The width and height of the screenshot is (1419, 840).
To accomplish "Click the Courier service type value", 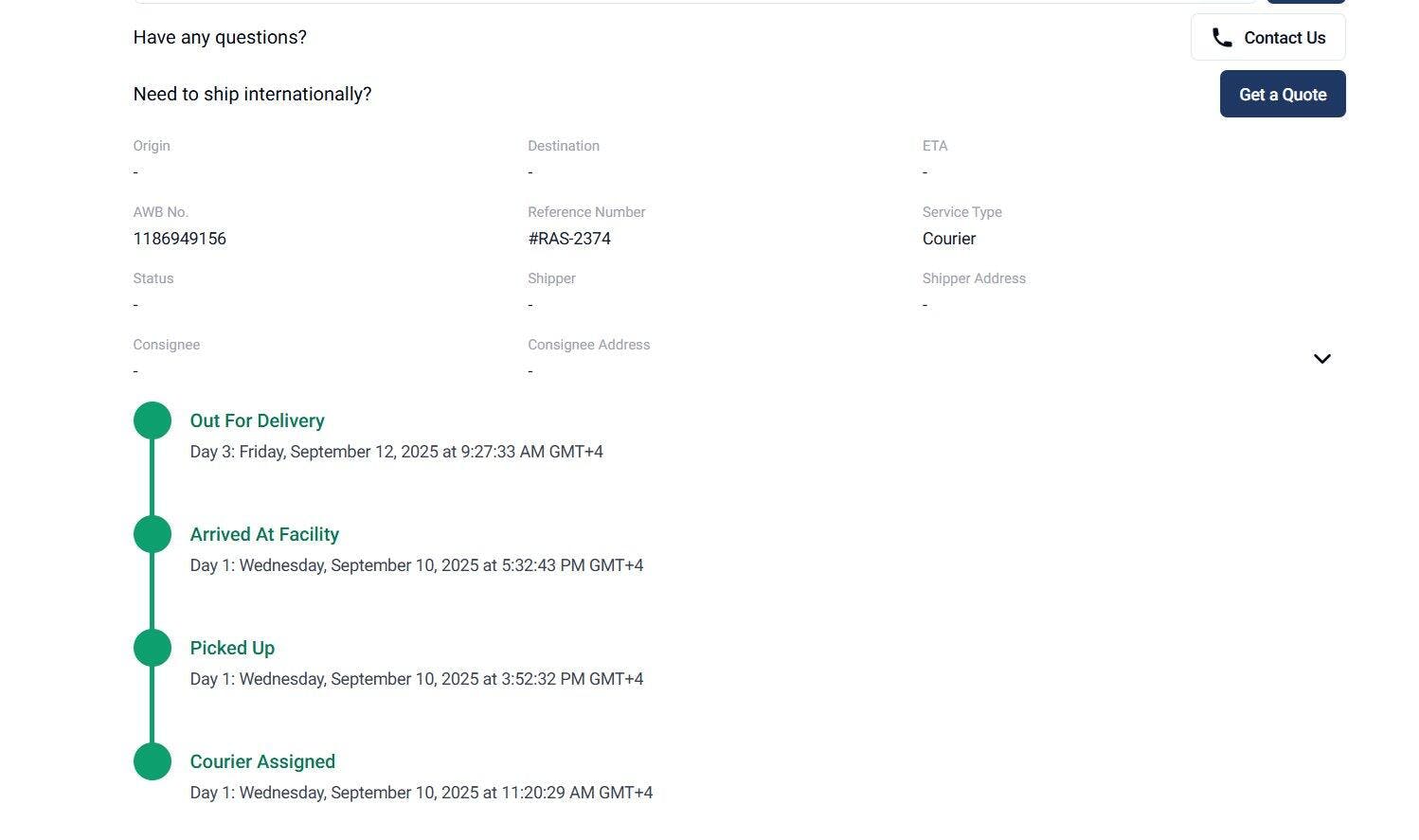I will coord(949,239).
